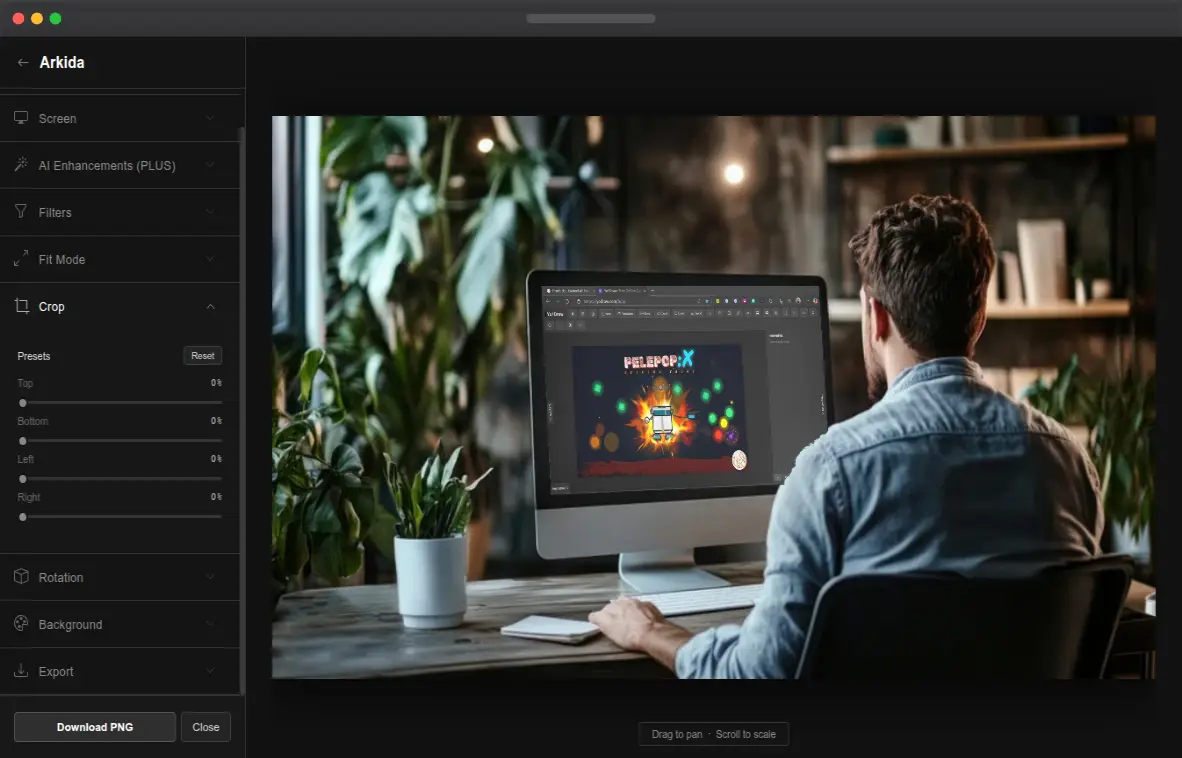Click the Filters funnel icon
Viewport: 1182px width, 758px height.
21,212
